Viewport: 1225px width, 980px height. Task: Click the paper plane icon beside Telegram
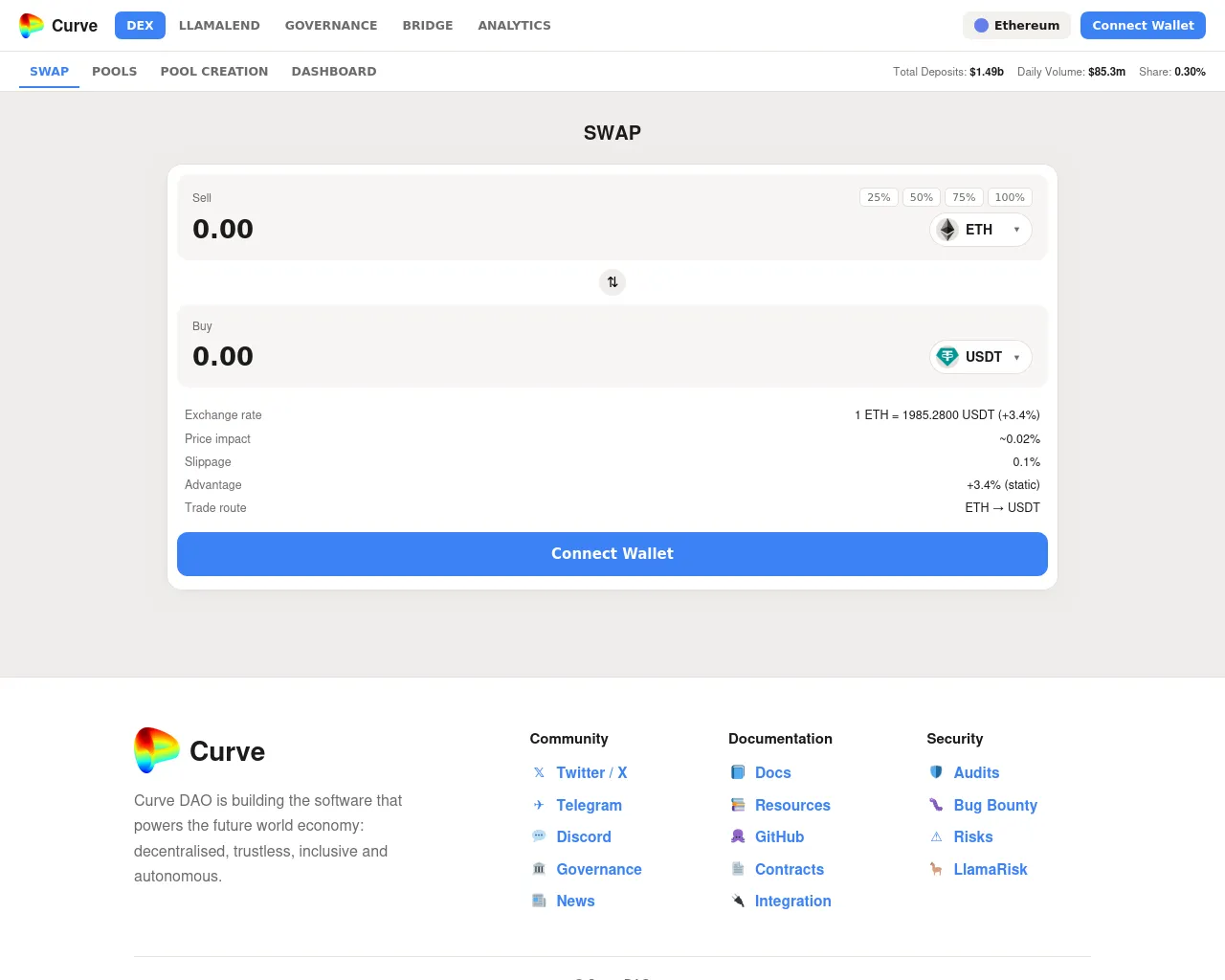[539, 805]
